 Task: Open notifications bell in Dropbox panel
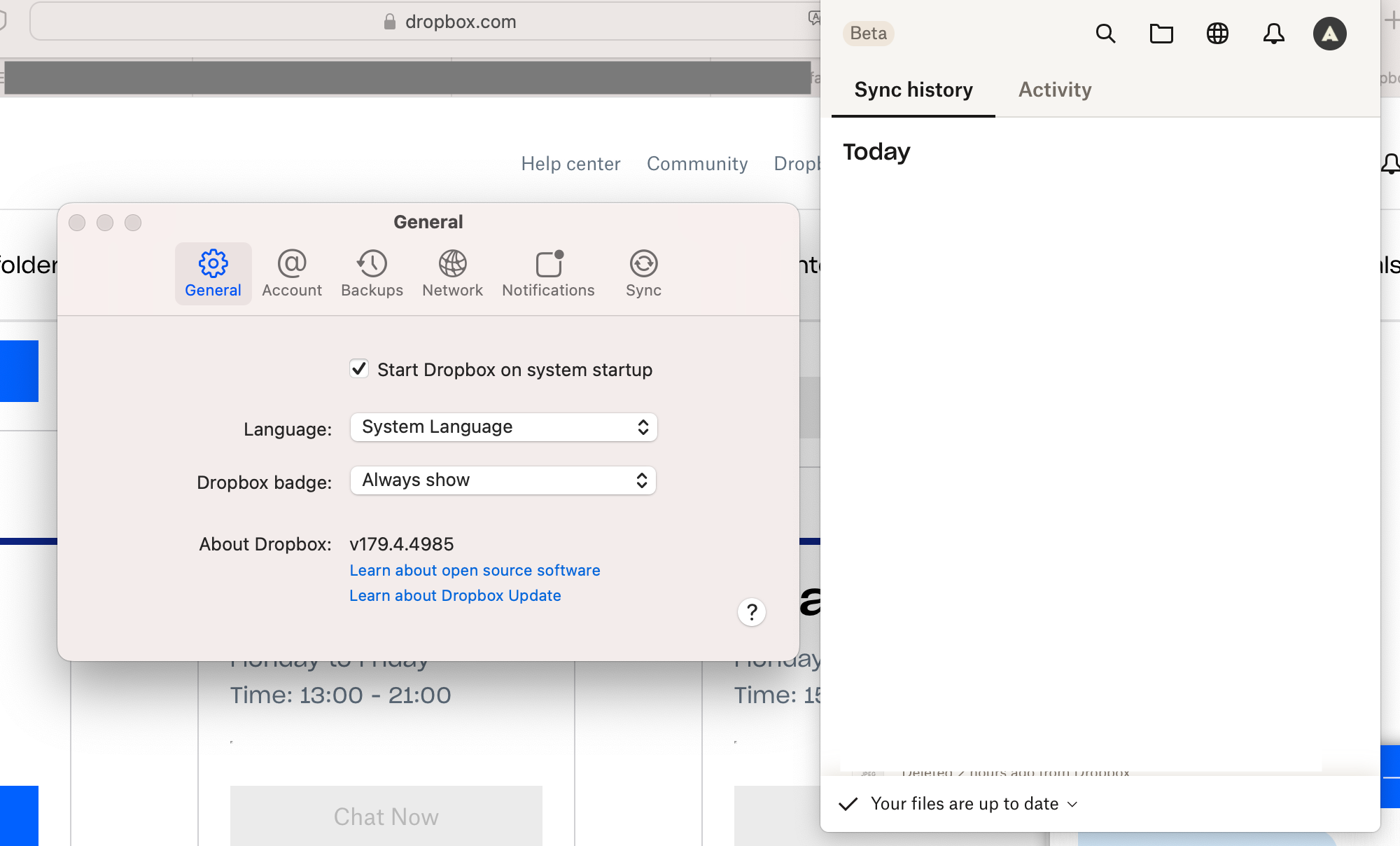click(1273, 34)
